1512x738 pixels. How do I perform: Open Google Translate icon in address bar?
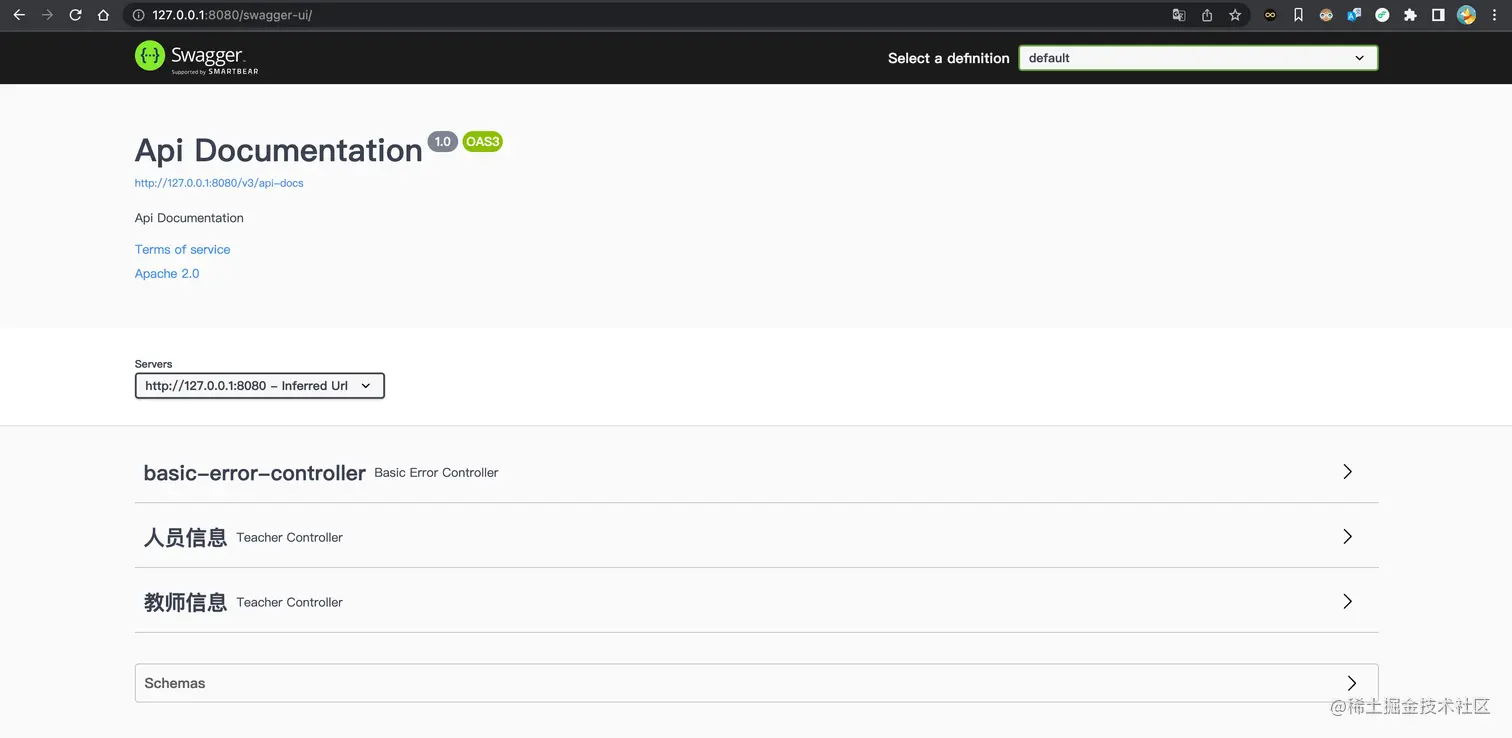1179,15
